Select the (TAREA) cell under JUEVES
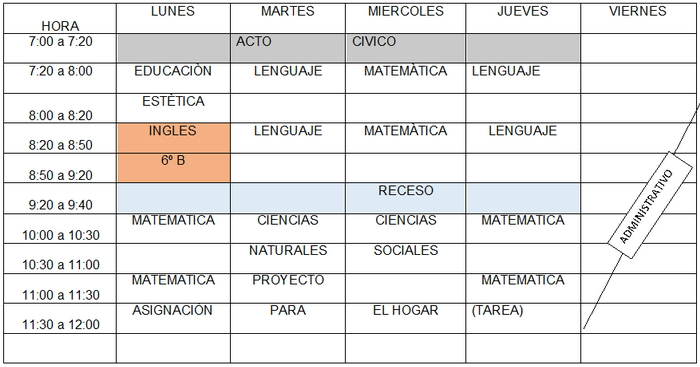The height and width of the screenshot is (367, 700). 523,318
